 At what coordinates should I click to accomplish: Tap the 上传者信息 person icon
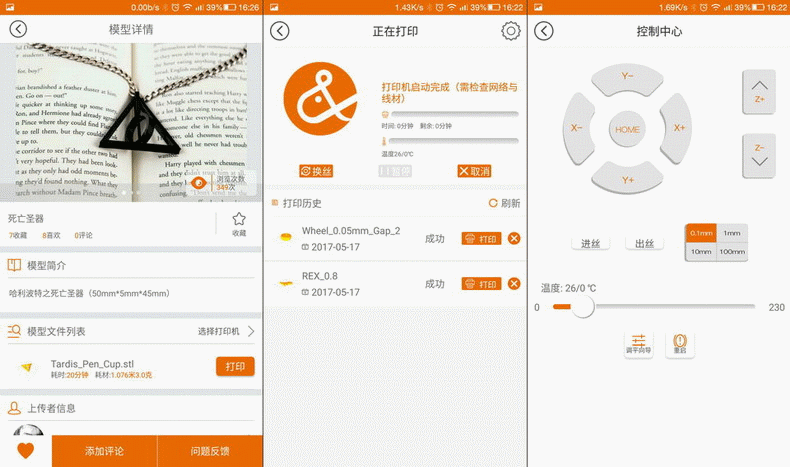[x=14, y=408]
